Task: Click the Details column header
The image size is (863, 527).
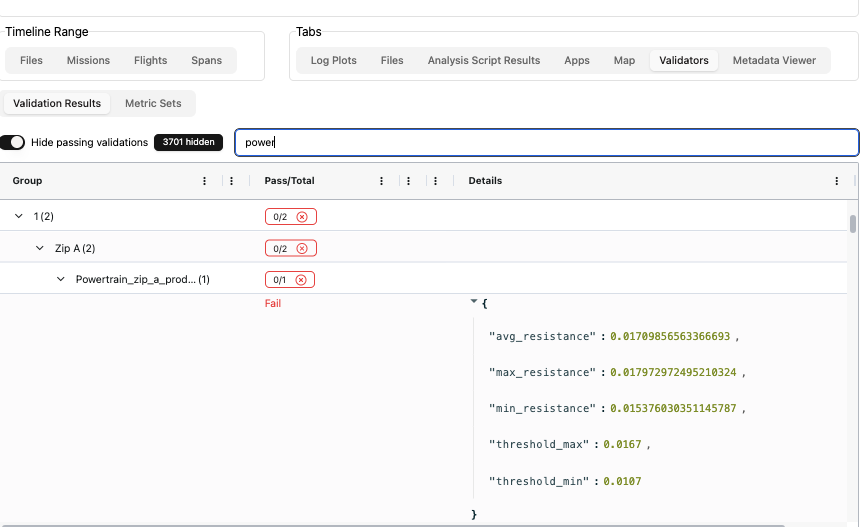Action: [x=485, y=181]
